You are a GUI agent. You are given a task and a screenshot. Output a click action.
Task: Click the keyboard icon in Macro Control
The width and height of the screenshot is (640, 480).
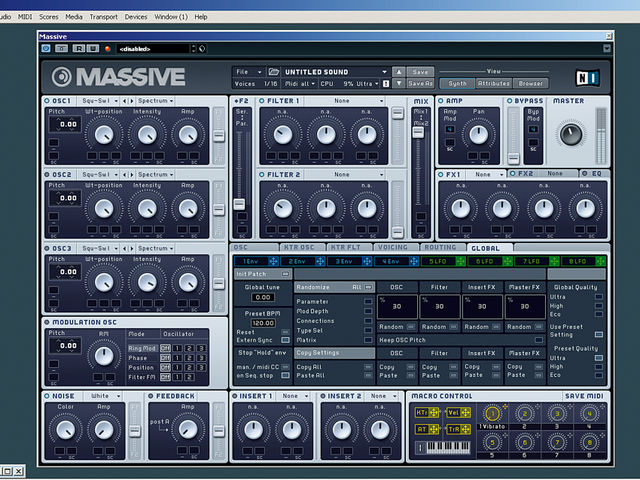[x=442, y=448]
